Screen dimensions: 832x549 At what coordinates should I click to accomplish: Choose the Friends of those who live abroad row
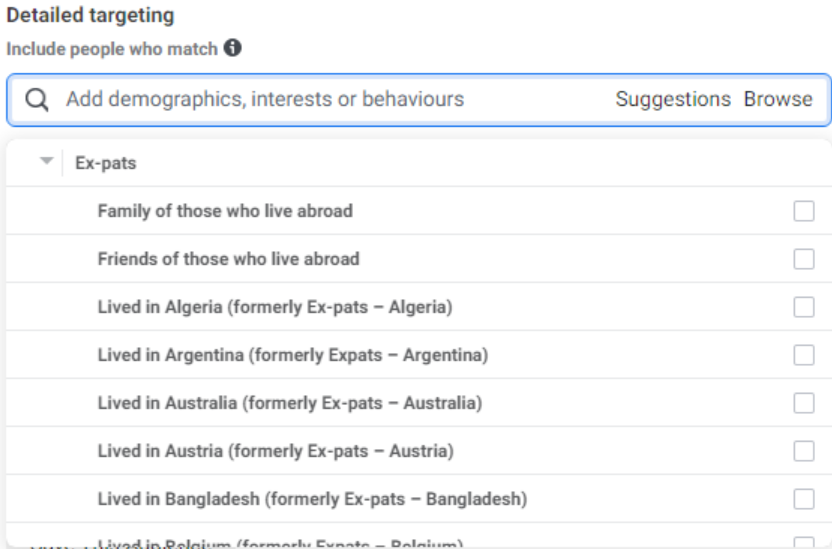pyautogui.click(x=228, y=259)
